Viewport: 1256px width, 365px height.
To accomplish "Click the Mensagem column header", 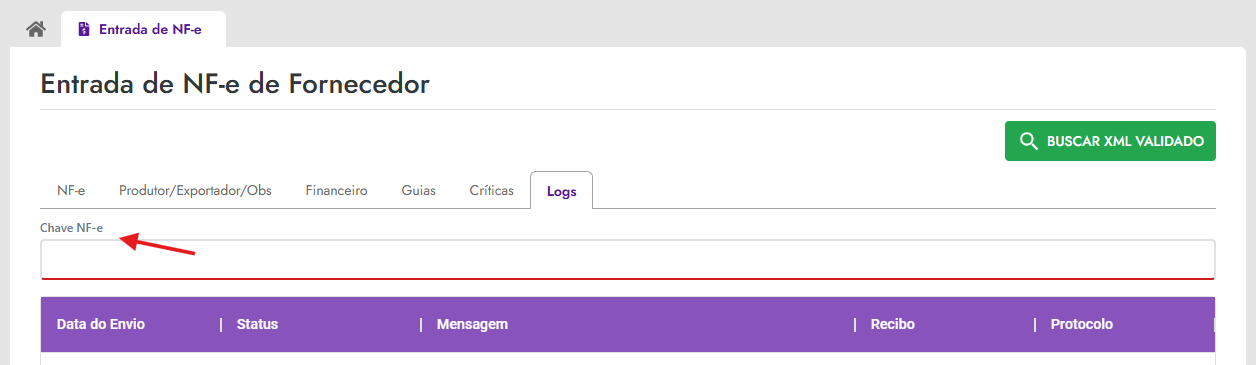I will (x=473, y=324).
